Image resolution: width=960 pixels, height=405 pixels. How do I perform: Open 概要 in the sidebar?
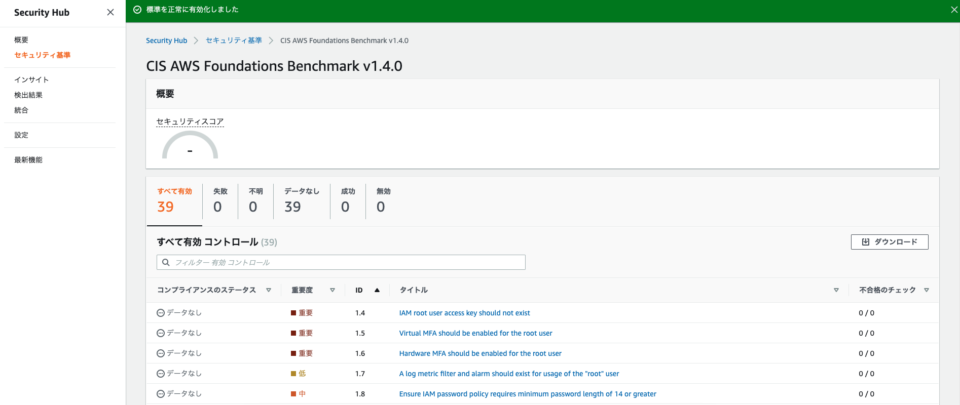[x=21, y=40]
